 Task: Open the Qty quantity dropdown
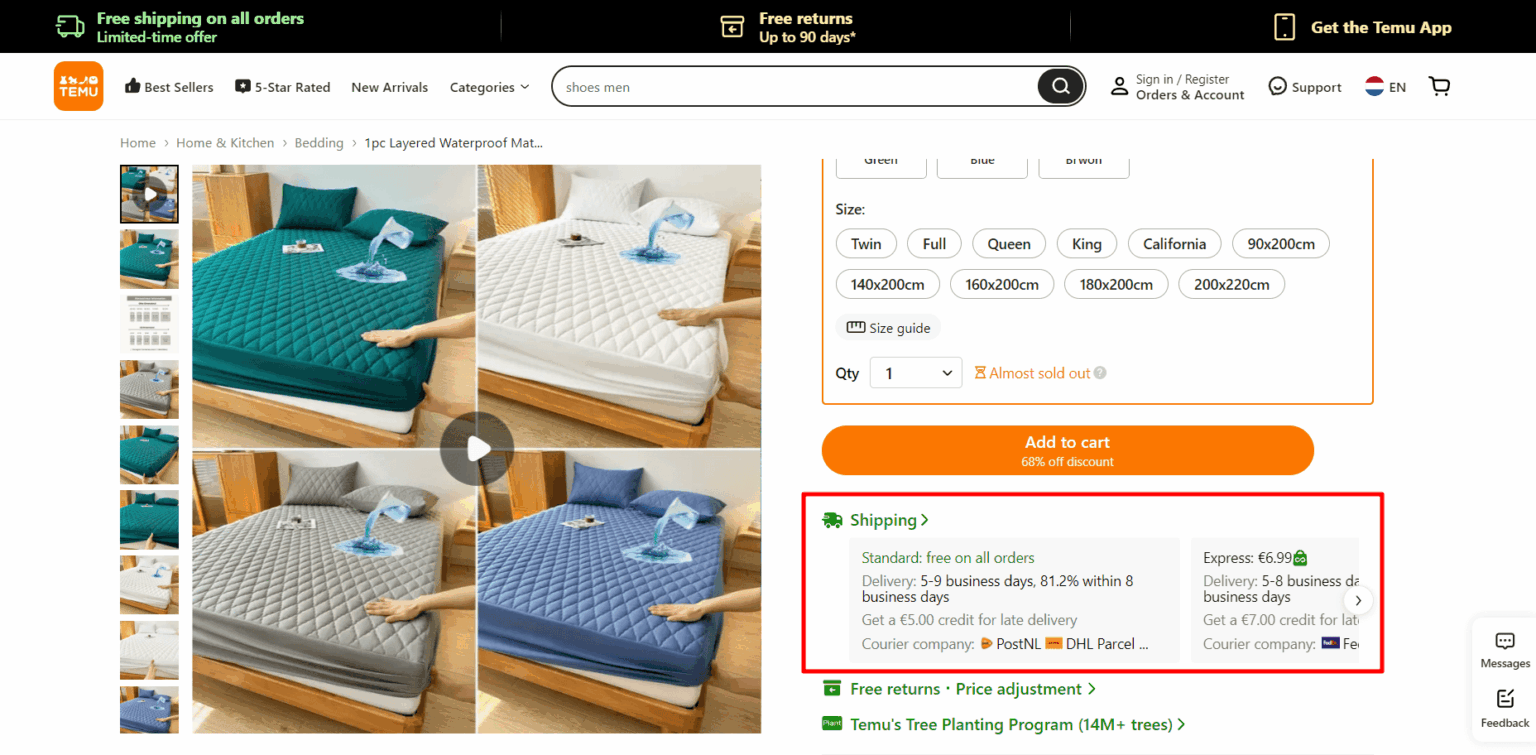click(916, 373)
